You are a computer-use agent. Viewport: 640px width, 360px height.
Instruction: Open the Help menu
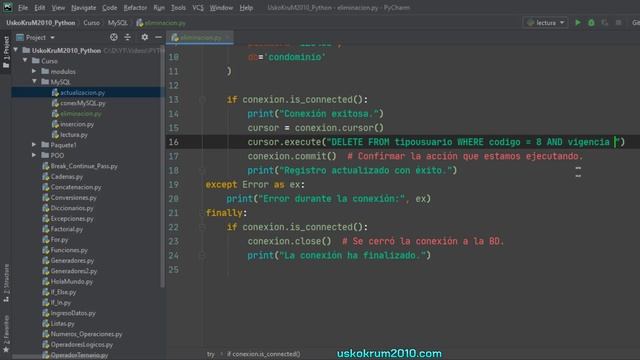coord(246,8)
